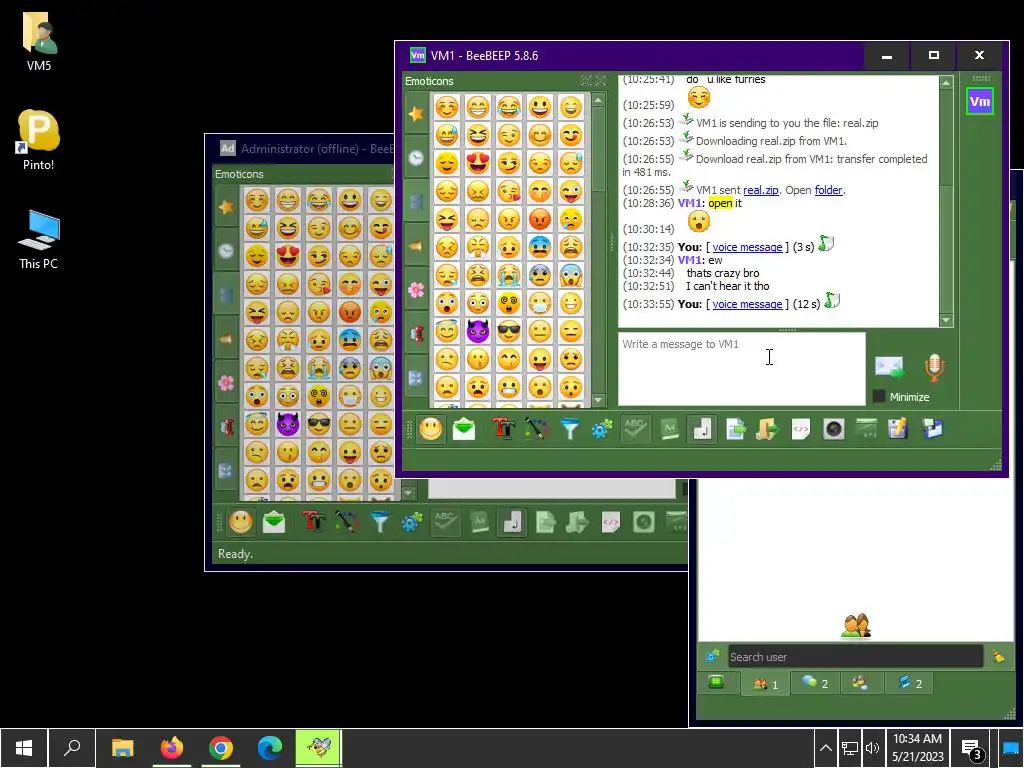This screenshot has height=768, width=1024.
Task: Click the code snippet </> icon in VM1 toolbar
Action: [x=801, y=429]
